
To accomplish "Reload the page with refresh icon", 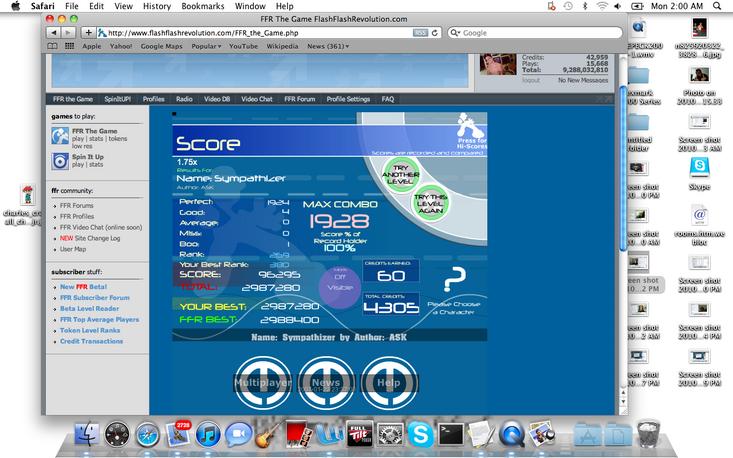I will (x=435, y=33).
